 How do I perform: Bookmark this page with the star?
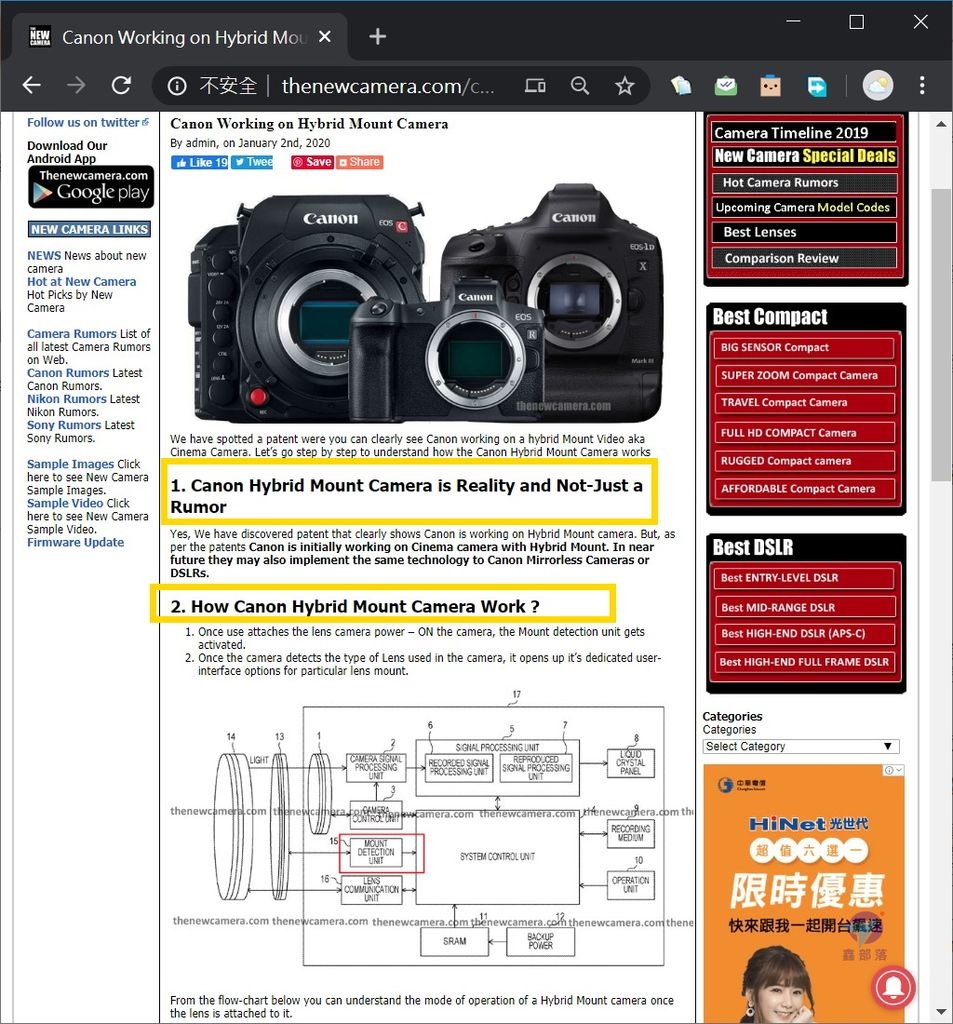(624, 86)
